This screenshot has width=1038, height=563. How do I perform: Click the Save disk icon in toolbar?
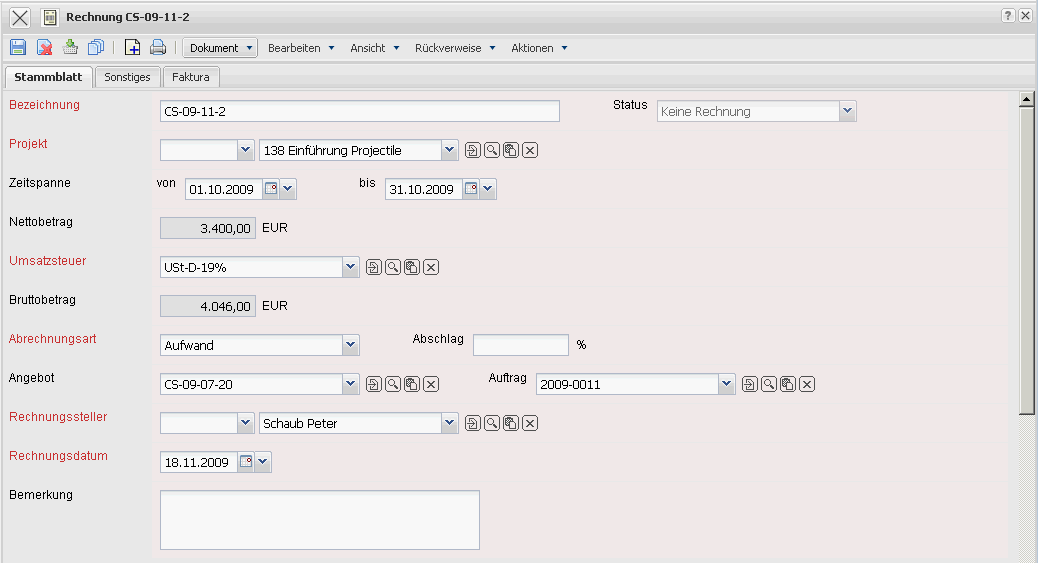(17, 47)
